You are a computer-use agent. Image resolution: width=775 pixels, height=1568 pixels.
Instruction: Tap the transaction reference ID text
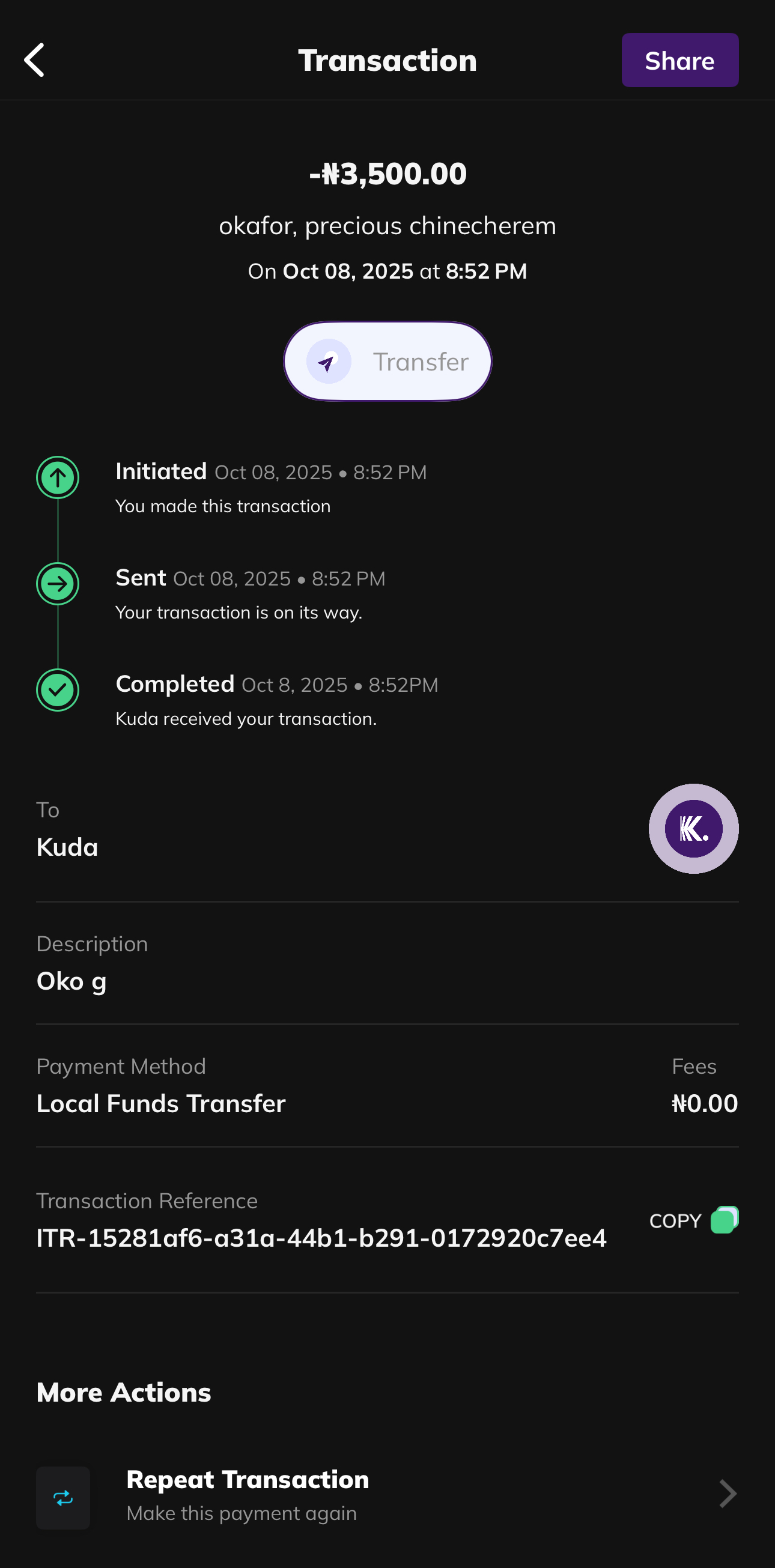coord(321,1238)
